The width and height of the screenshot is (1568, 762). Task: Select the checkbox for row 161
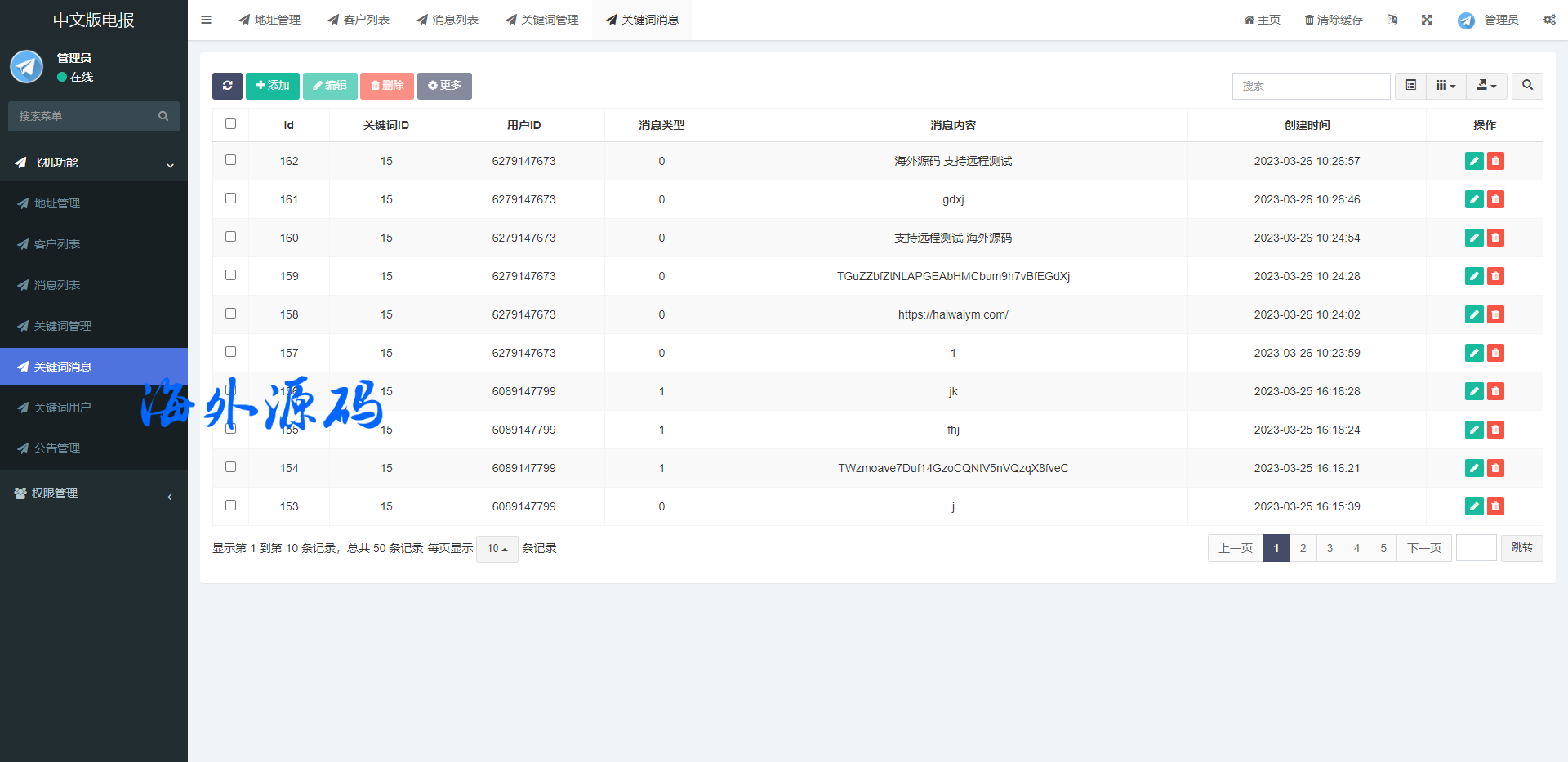click(230, 198)
